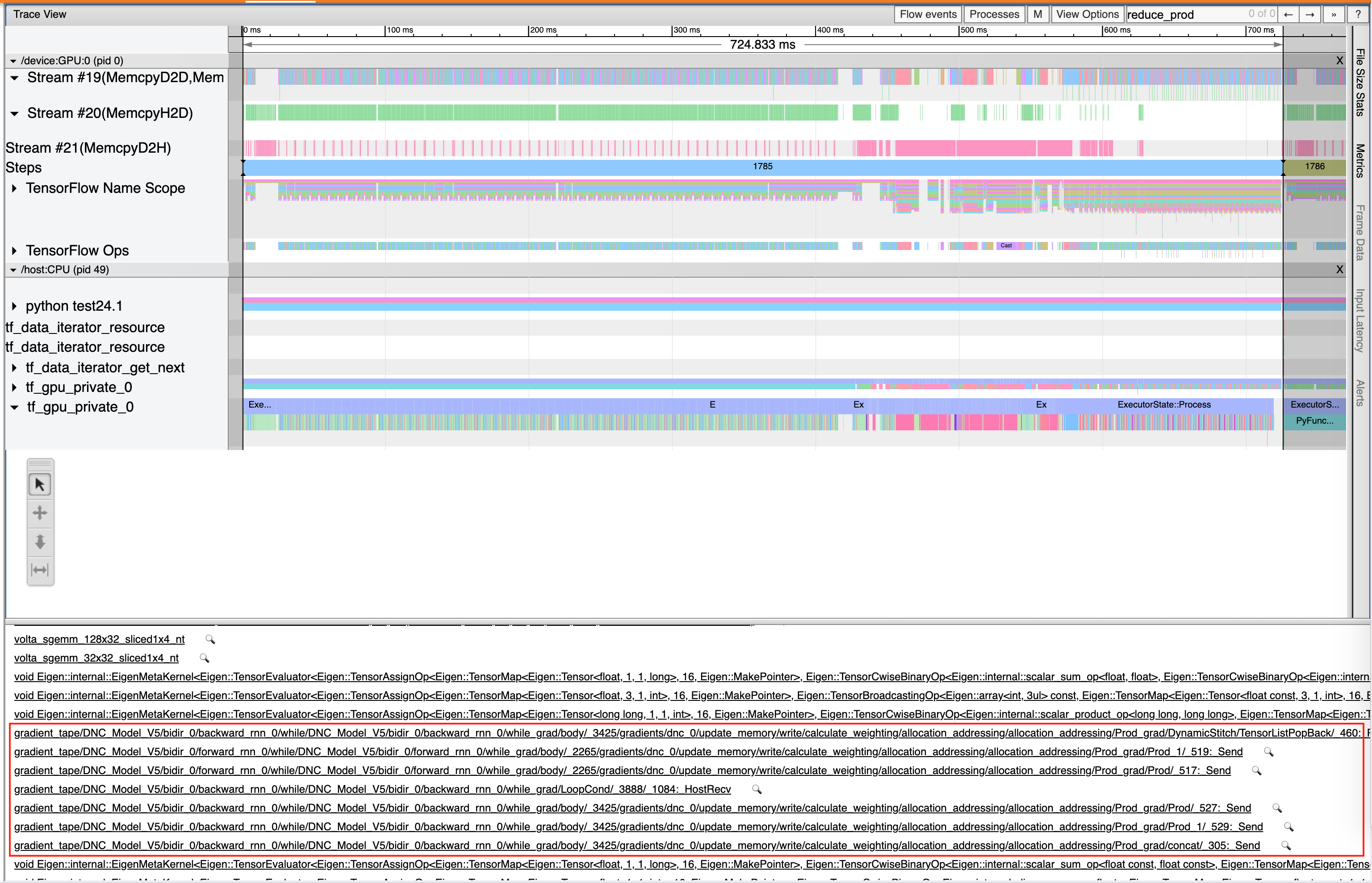Viewport: 1372px width, 883px height.
Task: Collapse the /device:GPU:0 section
Action: point(13,60)
